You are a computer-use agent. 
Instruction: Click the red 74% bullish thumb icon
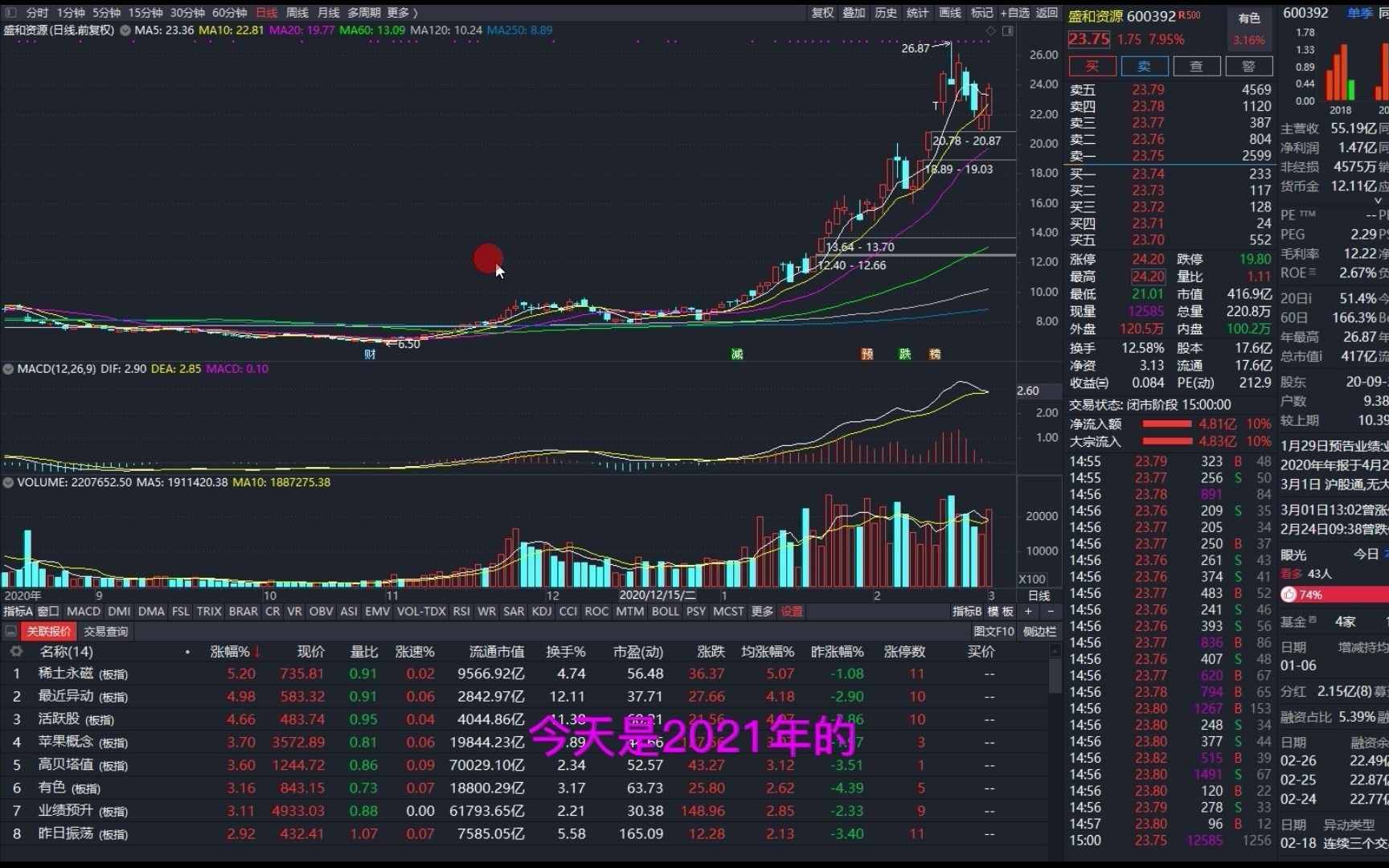point(1289,595)
